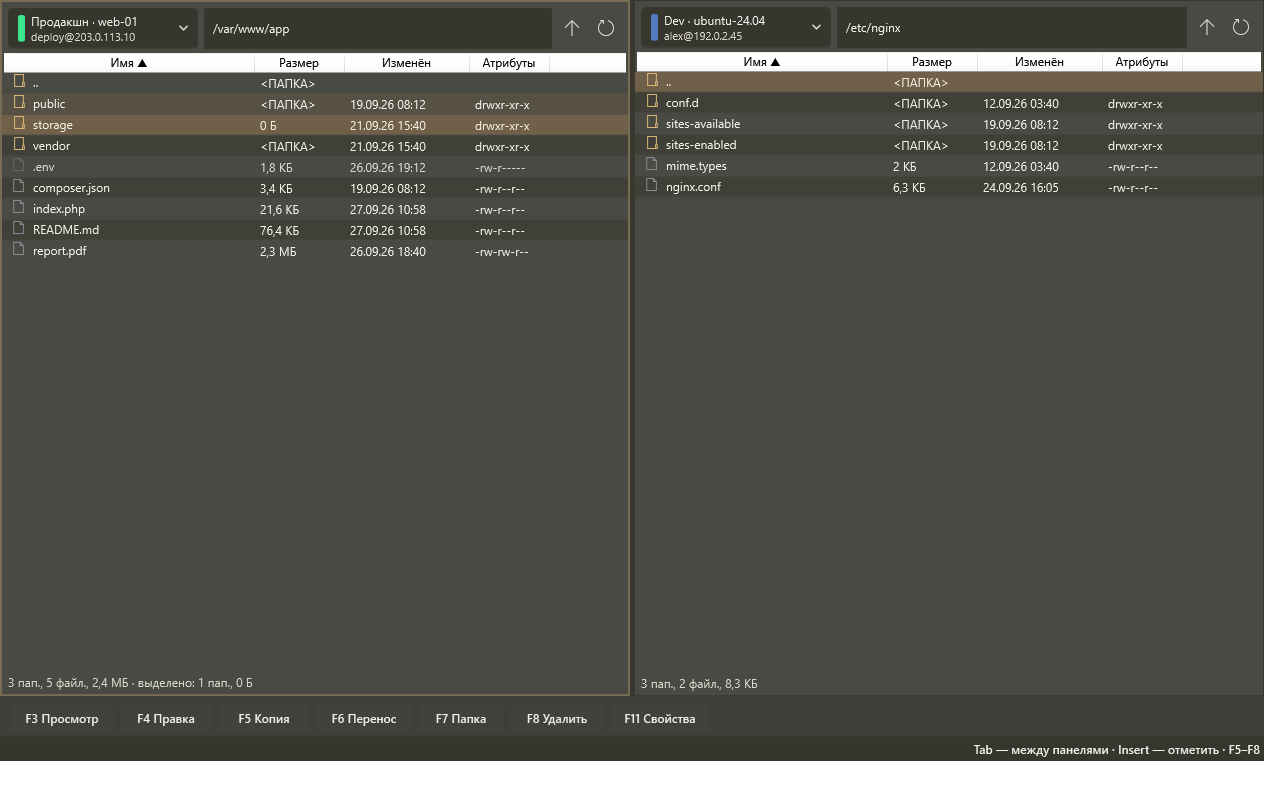This screenshot has width=1280, height=800.
Task: Select the composer.json file name
Action: (x=71, y=188)
